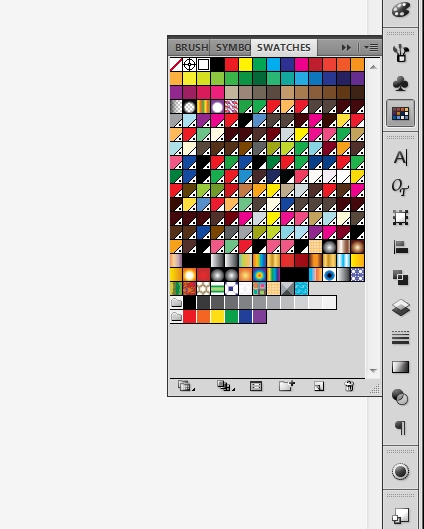Screen dimensions: 424x529
Task: Open the Pathfinder panel icon
Action: (x=400, y=277)
